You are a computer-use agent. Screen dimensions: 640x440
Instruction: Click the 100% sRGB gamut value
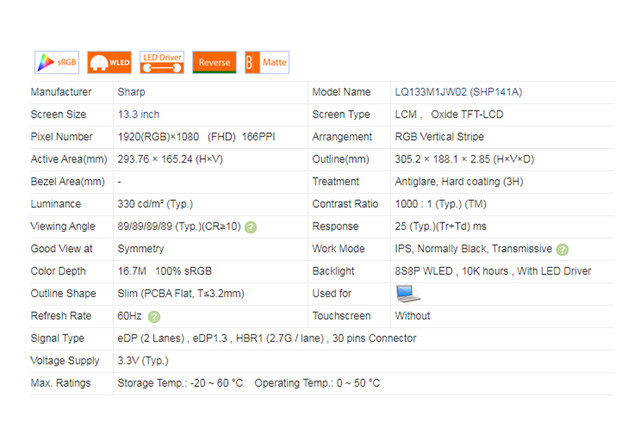point(183,271)
